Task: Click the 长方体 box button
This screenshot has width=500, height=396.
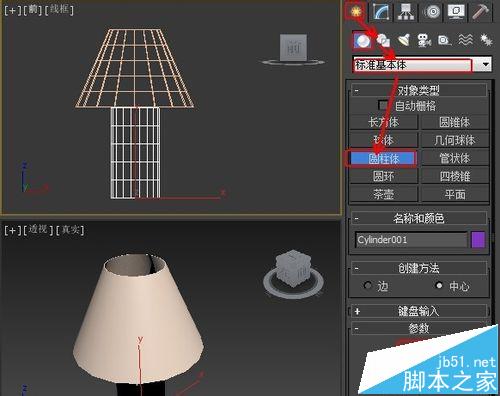Action: pos(384,122)
